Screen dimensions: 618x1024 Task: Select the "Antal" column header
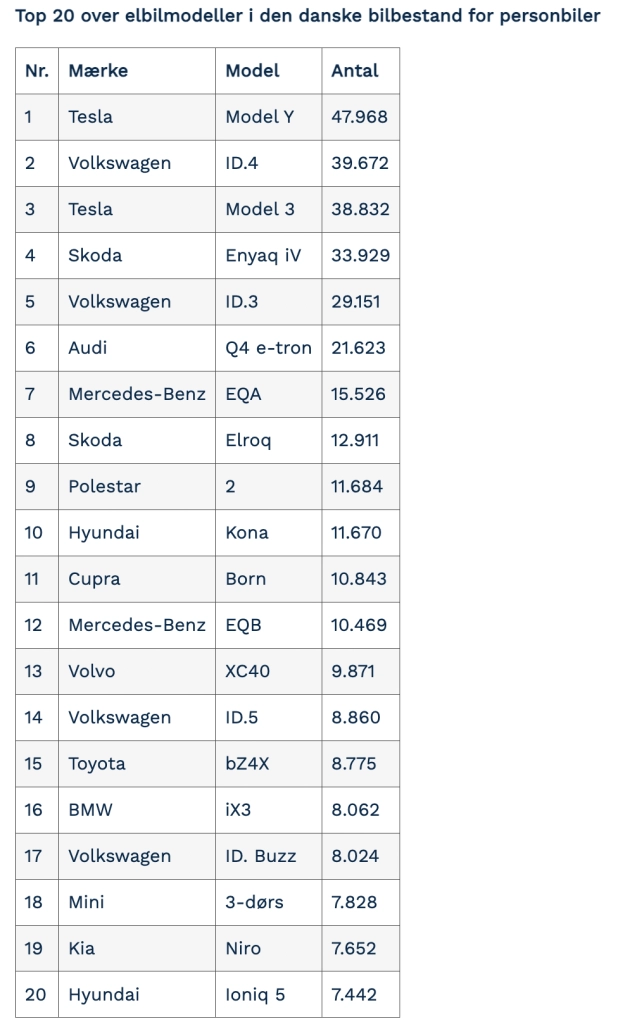click(355, 71)
